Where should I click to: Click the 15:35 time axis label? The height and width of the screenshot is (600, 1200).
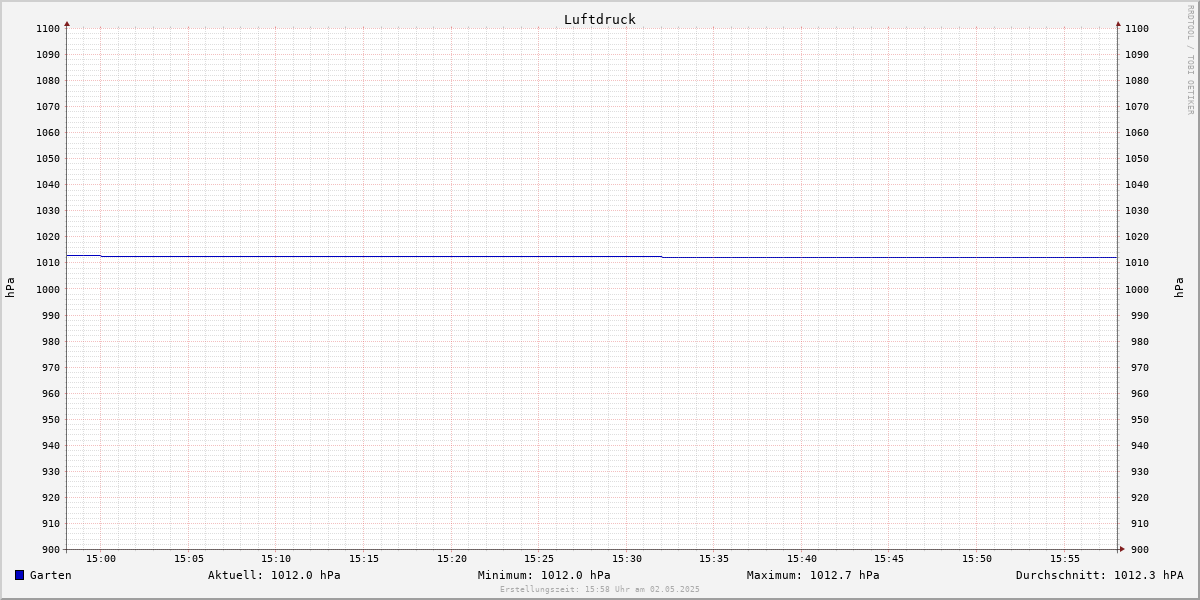pos(714,559)
